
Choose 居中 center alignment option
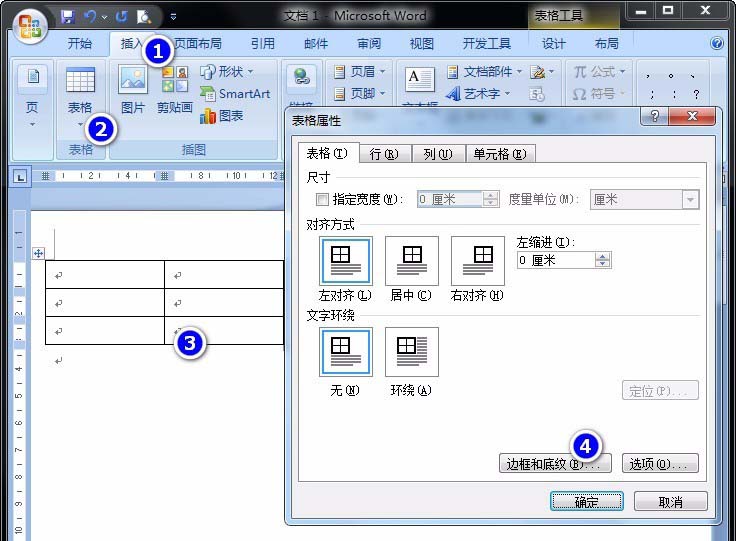pos(412,261)
